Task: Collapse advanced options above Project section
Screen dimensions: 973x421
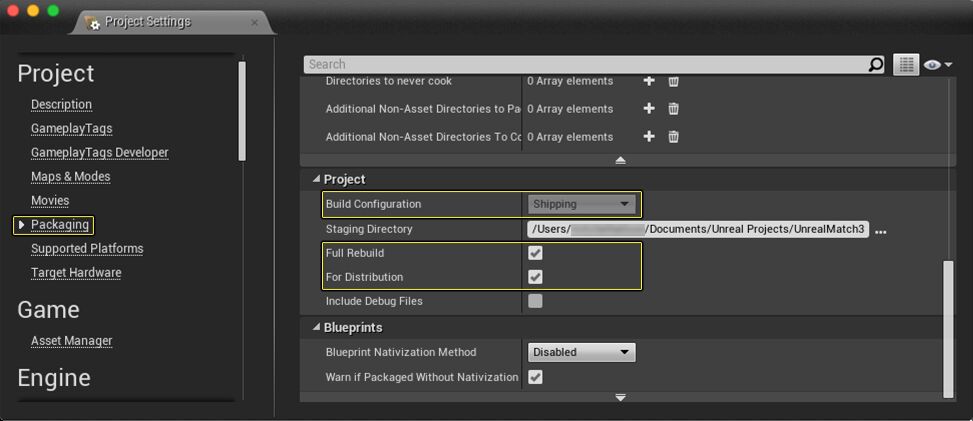Action: (621, 160)
